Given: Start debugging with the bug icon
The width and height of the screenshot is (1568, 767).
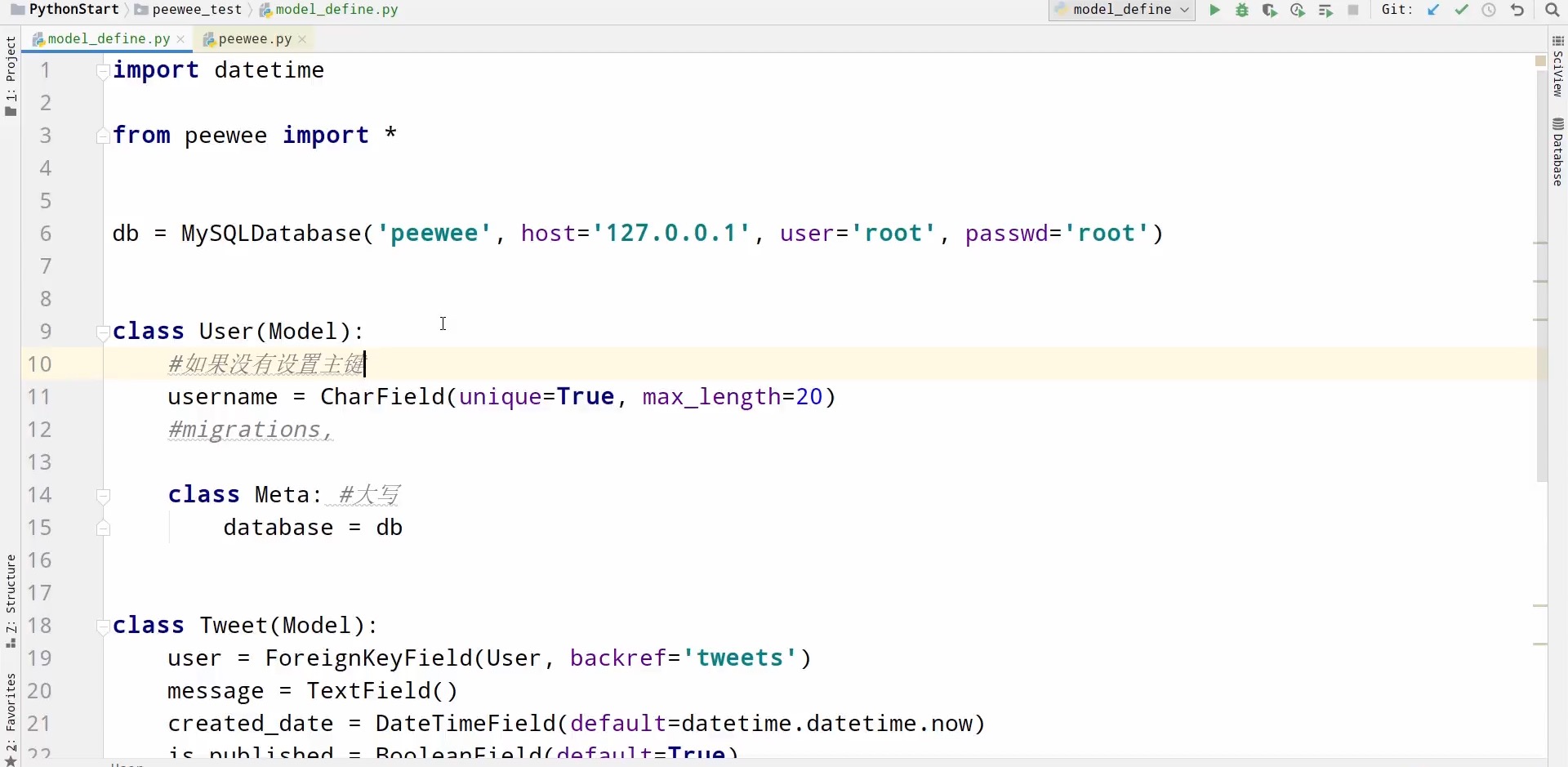Looking at the screenshot, I should (1242, 11).
